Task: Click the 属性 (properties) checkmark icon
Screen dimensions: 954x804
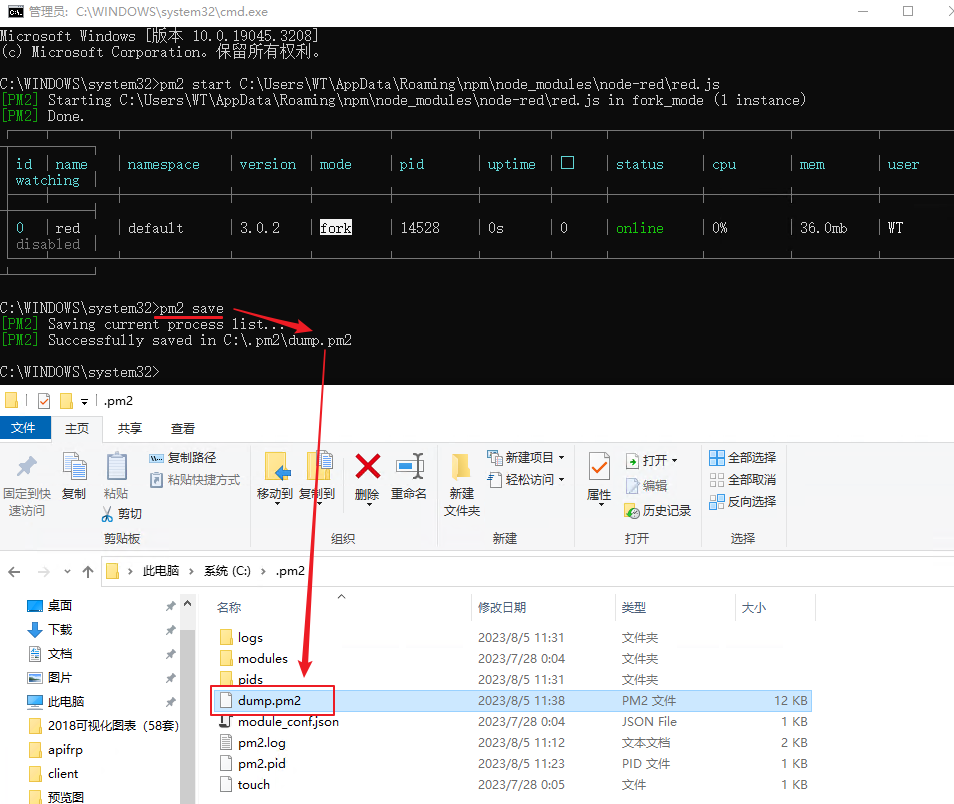Action: pyautogui.click(x=599, y=467)
